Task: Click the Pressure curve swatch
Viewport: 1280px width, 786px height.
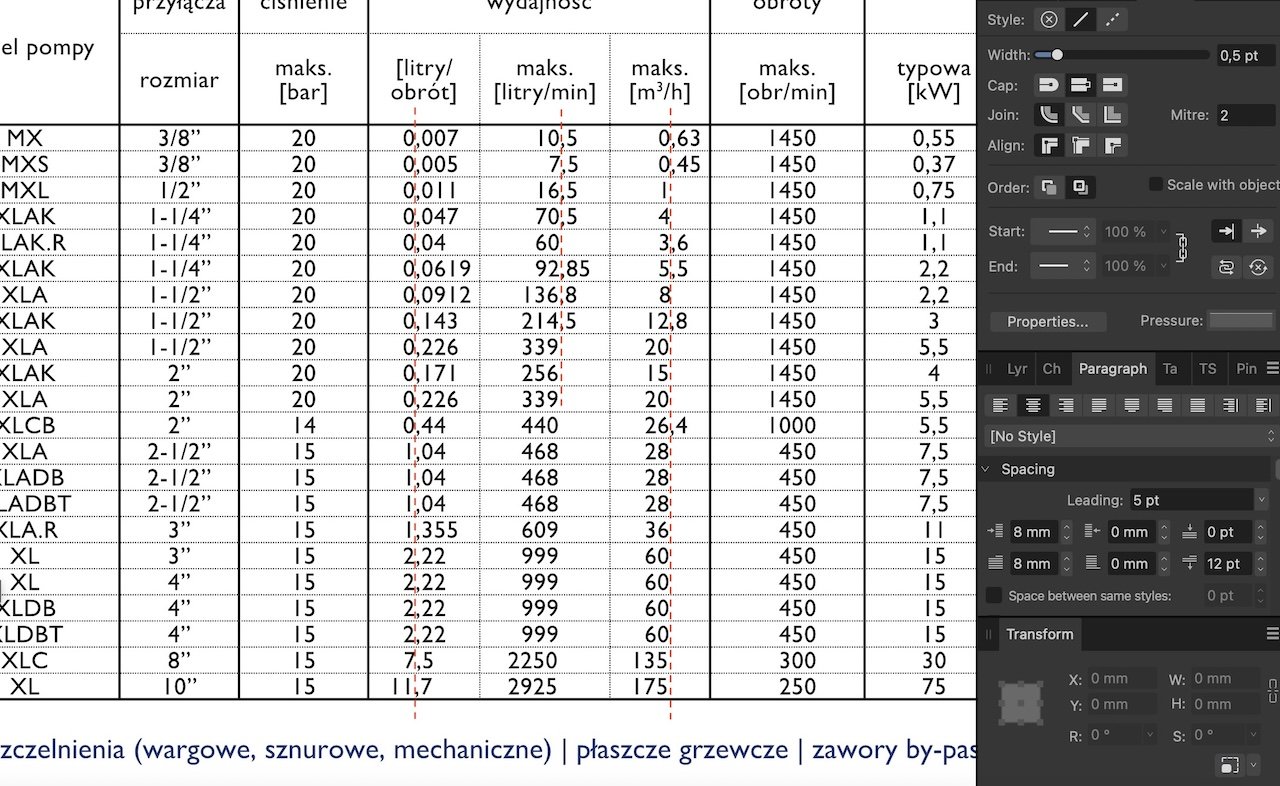Action: tap(1242, 321)
